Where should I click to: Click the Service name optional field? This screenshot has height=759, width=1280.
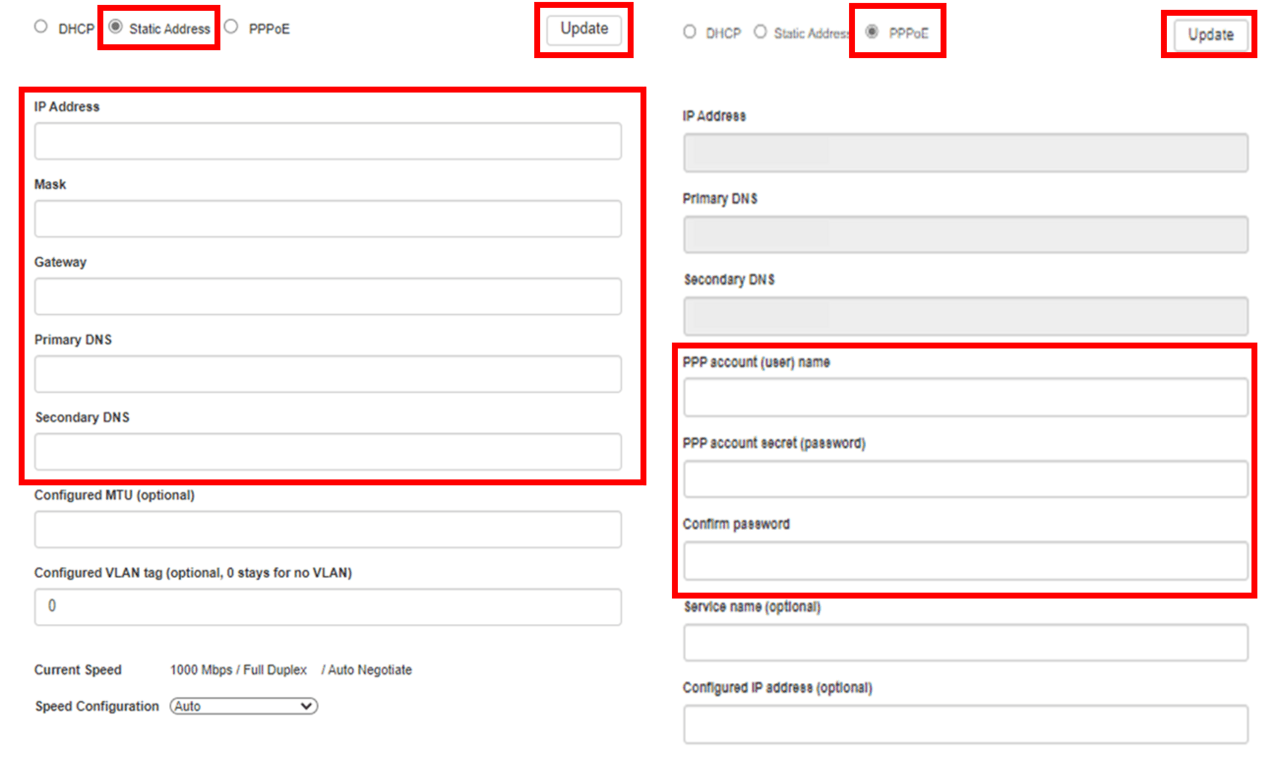(965, 643)
